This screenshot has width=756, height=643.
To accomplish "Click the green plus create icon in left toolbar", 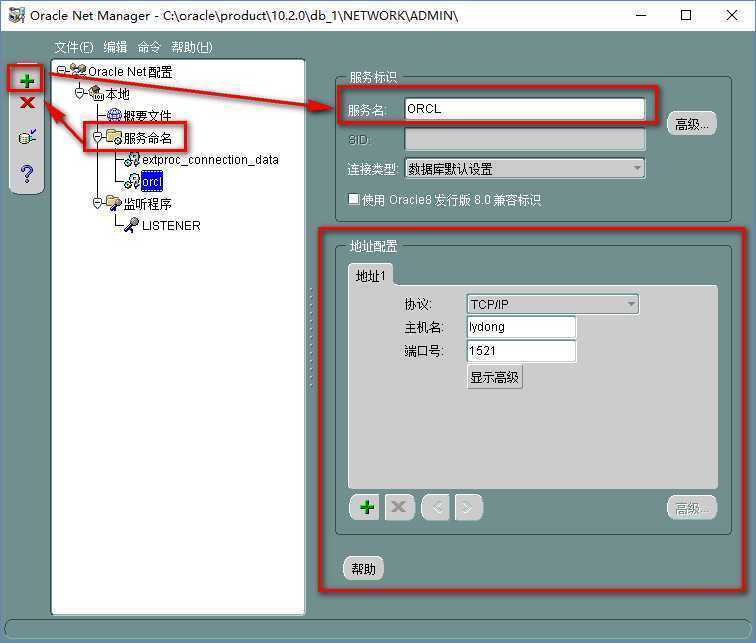I will tap(27, 80).
